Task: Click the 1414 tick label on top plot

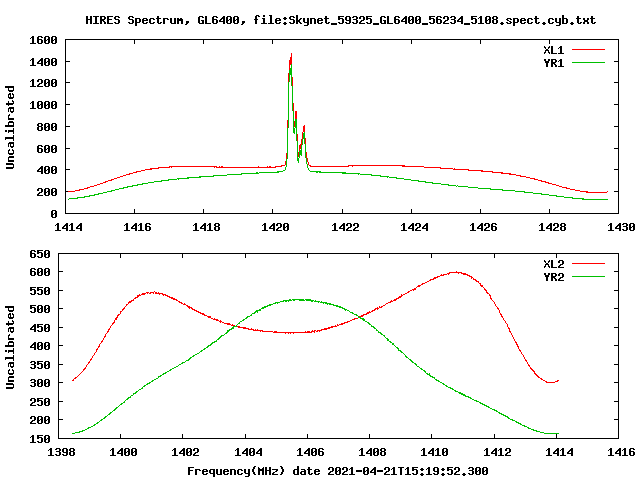Action: tap(68, 227)
